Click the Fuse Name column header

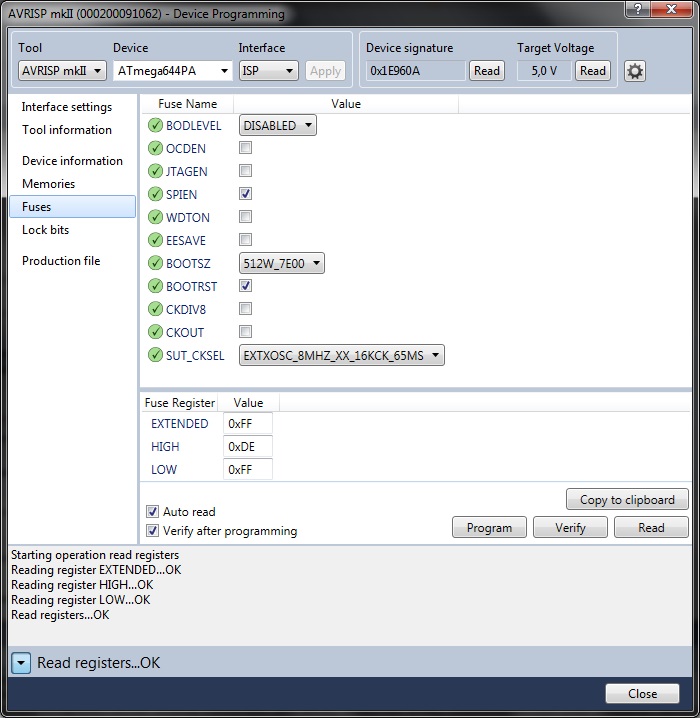pos(188,104)
